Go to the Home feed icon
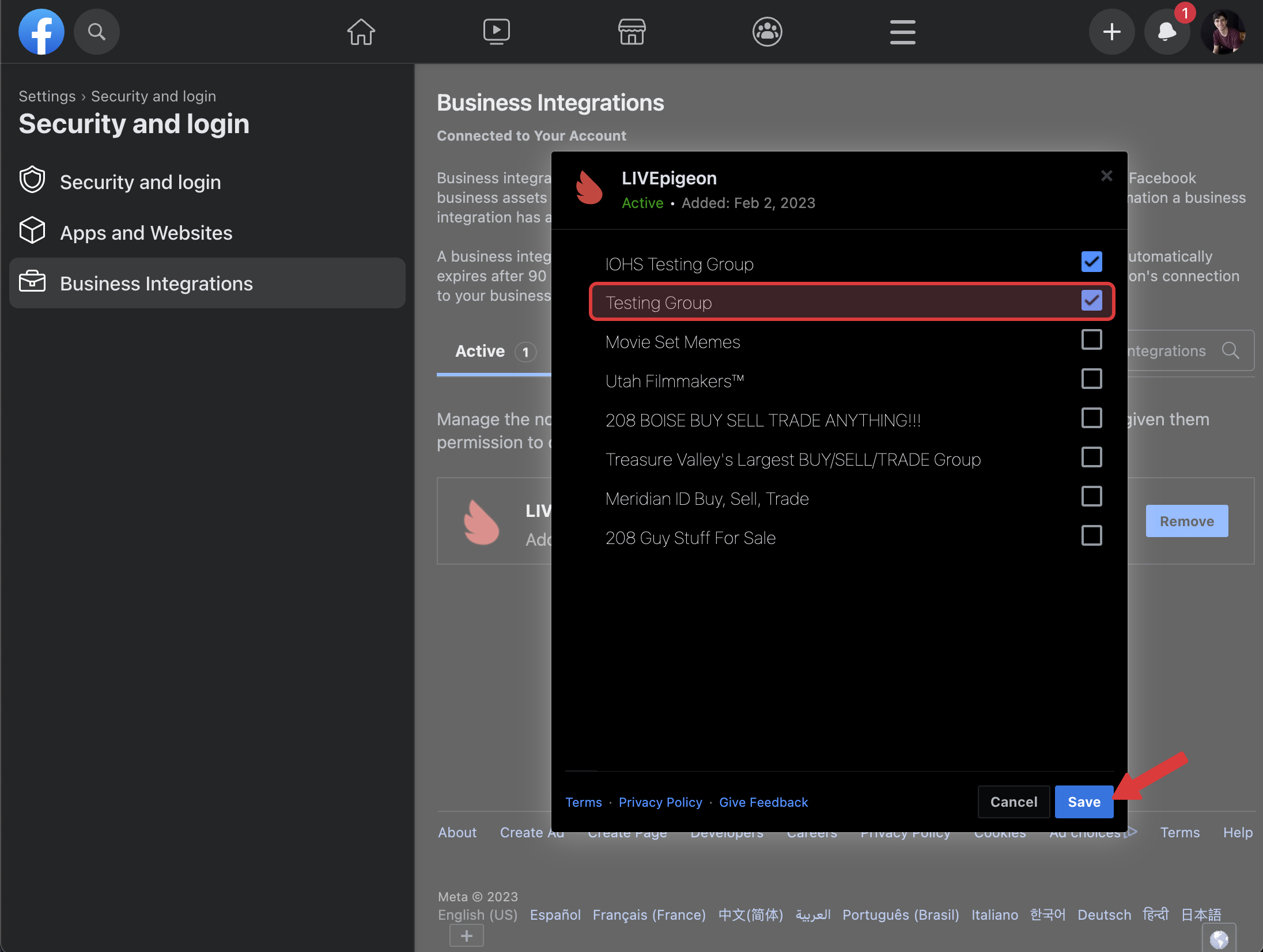 click(361, 32)
